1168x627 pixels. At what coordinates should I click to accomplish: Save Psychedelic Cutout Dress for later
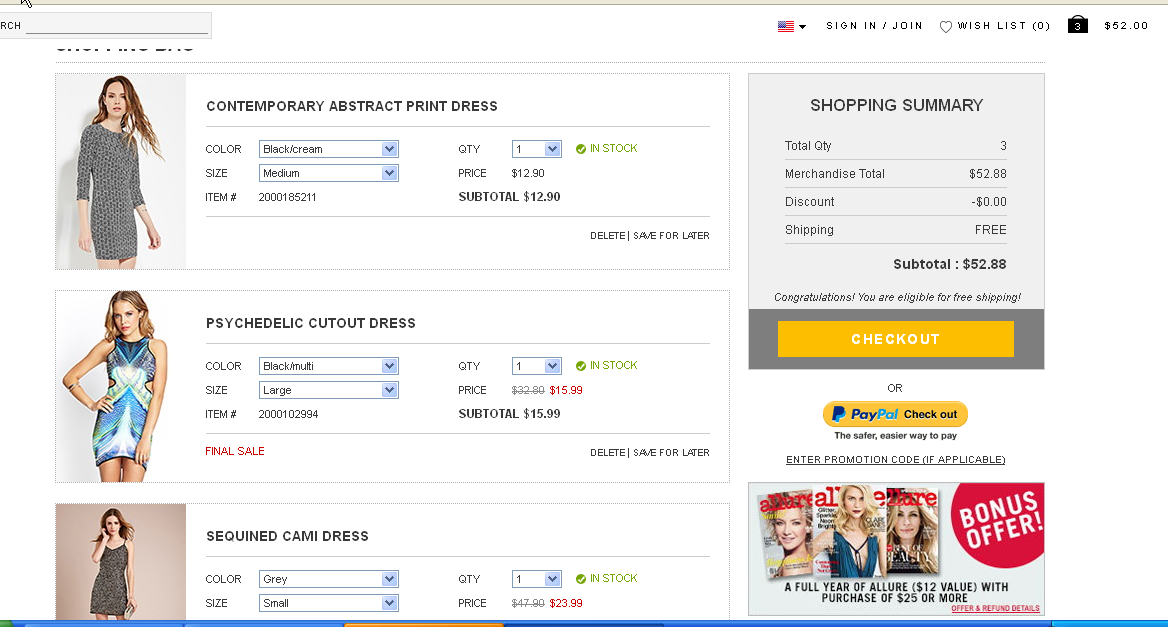(x=671, y=453)
